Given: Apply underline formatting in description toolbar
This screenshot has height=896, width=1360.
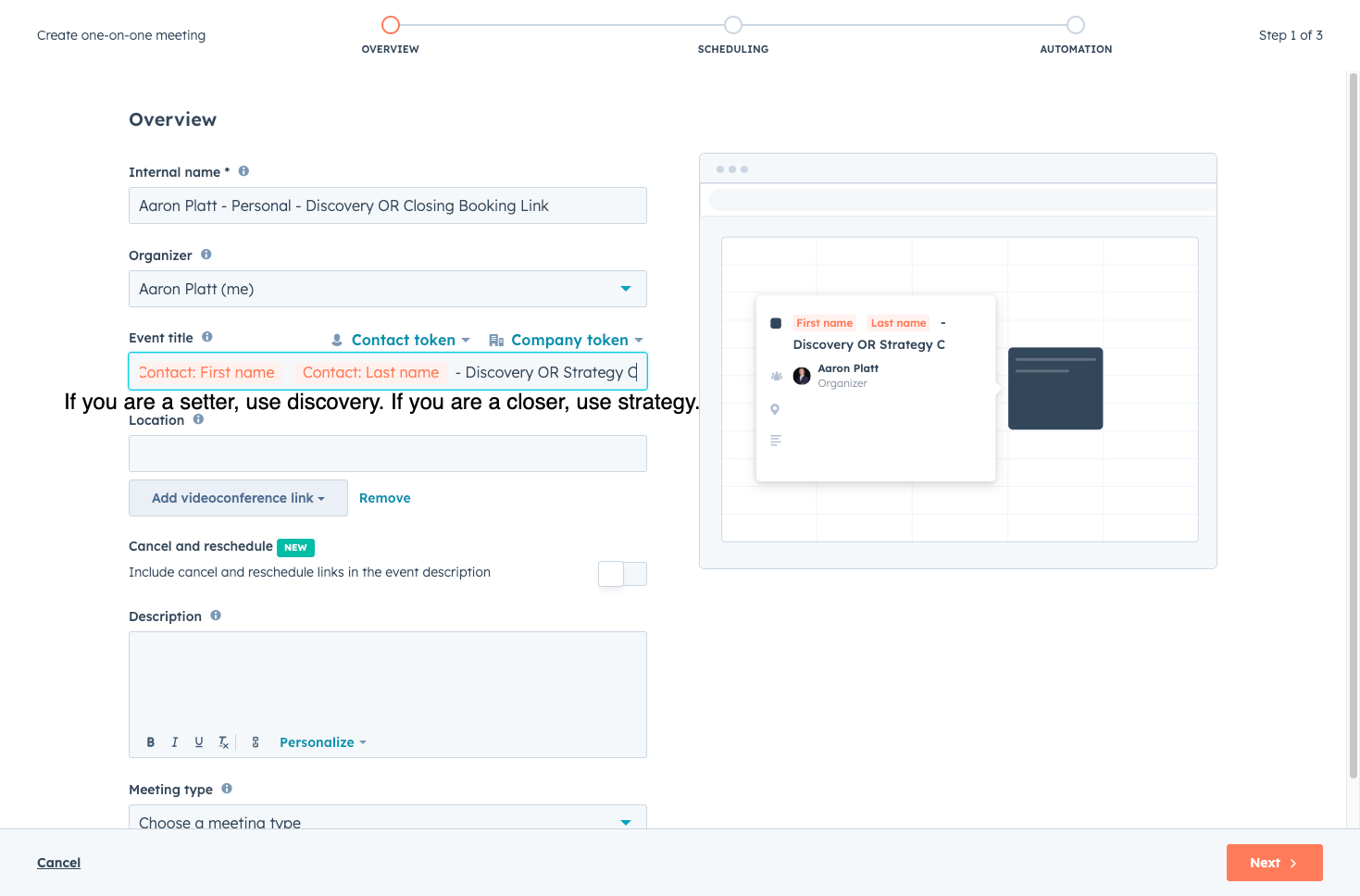Looking at the screenshot, I should [199, 742].
